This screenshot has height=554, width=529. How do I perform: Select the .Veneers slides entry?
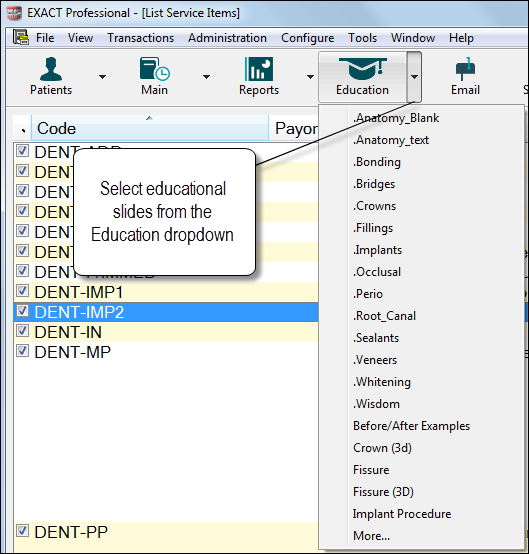375,360
